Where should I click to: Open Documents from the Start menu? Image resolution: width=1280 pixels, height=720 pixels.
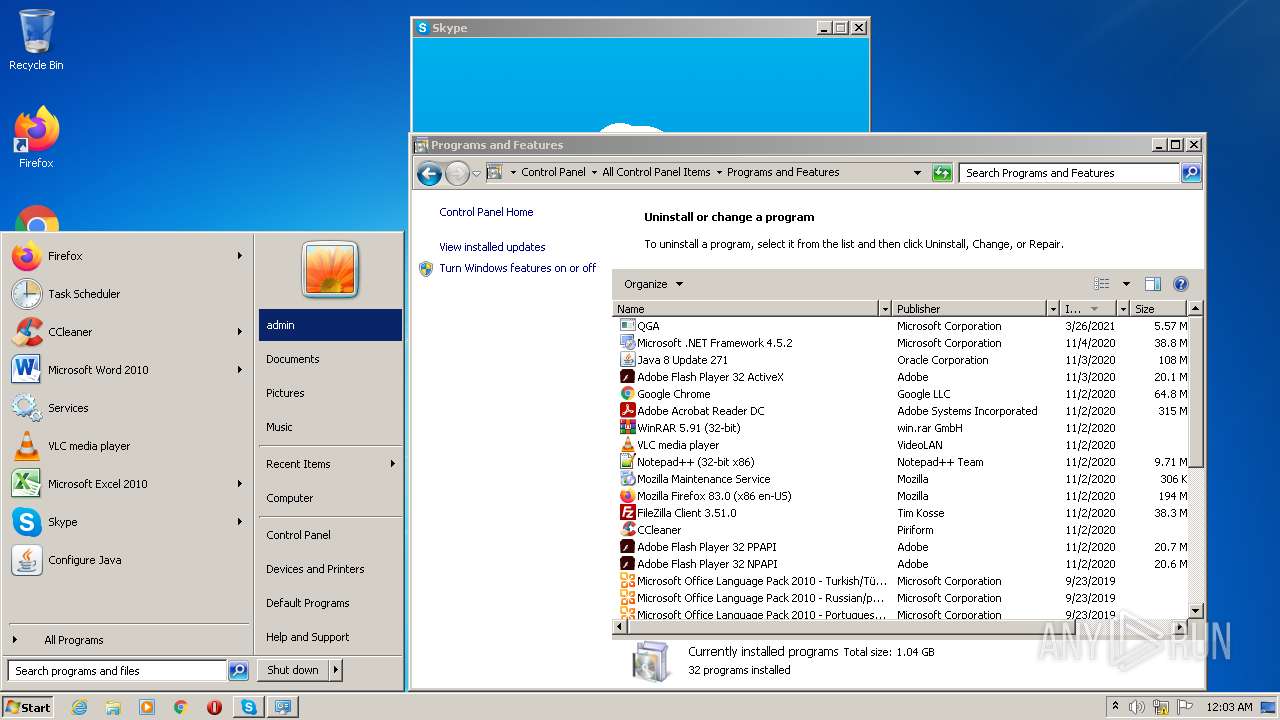(330, 359)
